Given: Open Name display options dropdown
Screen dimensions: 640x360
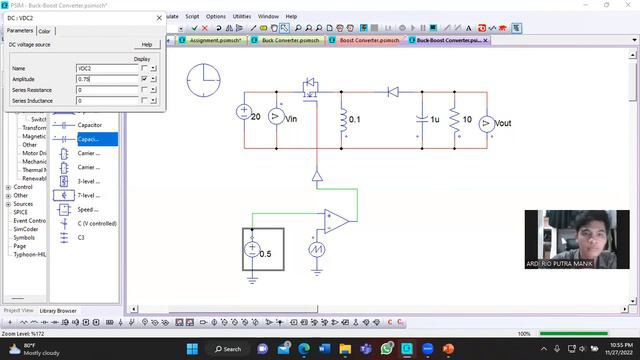Looking at the screenshot, I should tap(153, 68).
